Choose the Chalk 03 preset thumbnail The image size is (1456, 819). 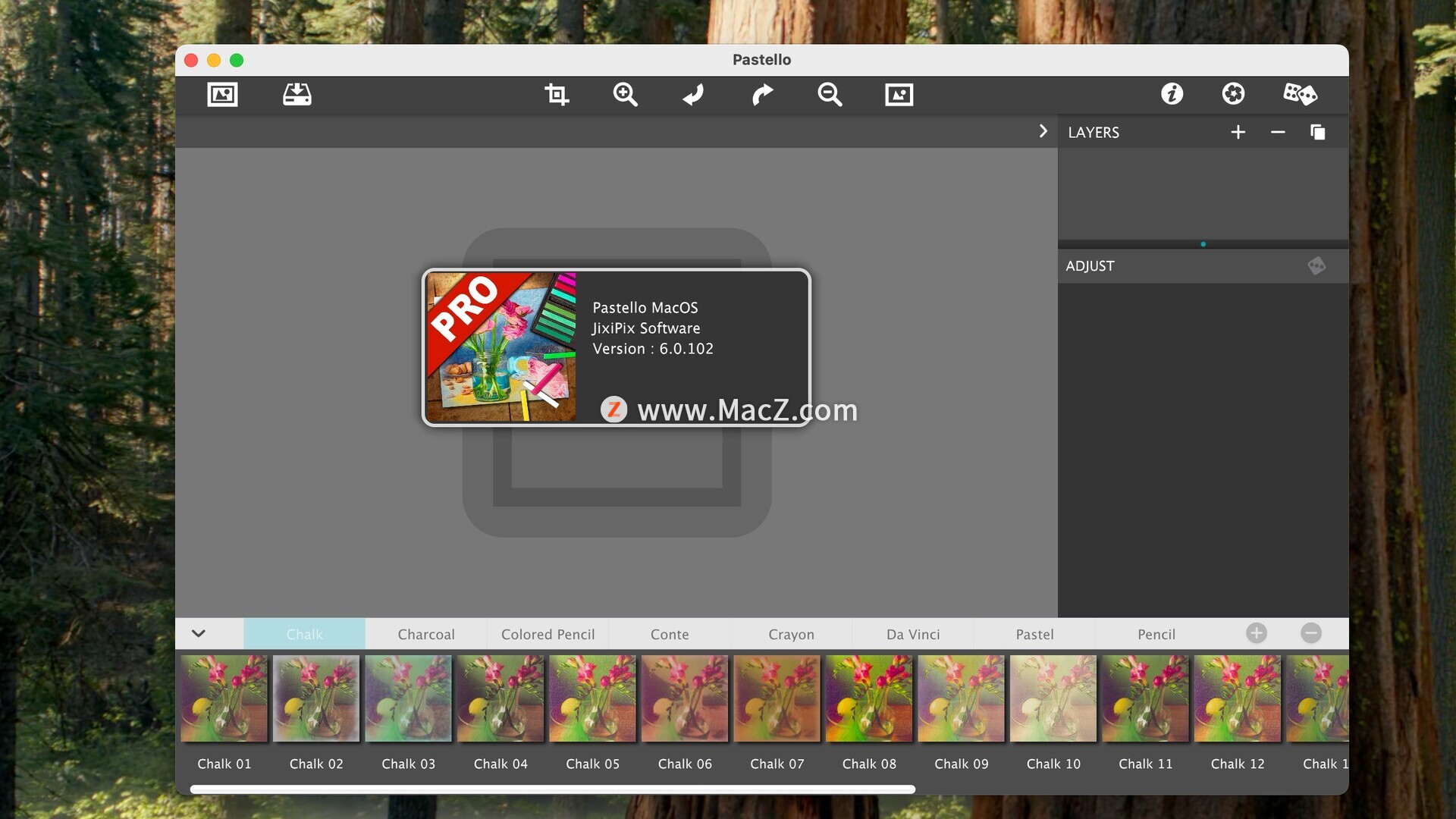point(408,698)
